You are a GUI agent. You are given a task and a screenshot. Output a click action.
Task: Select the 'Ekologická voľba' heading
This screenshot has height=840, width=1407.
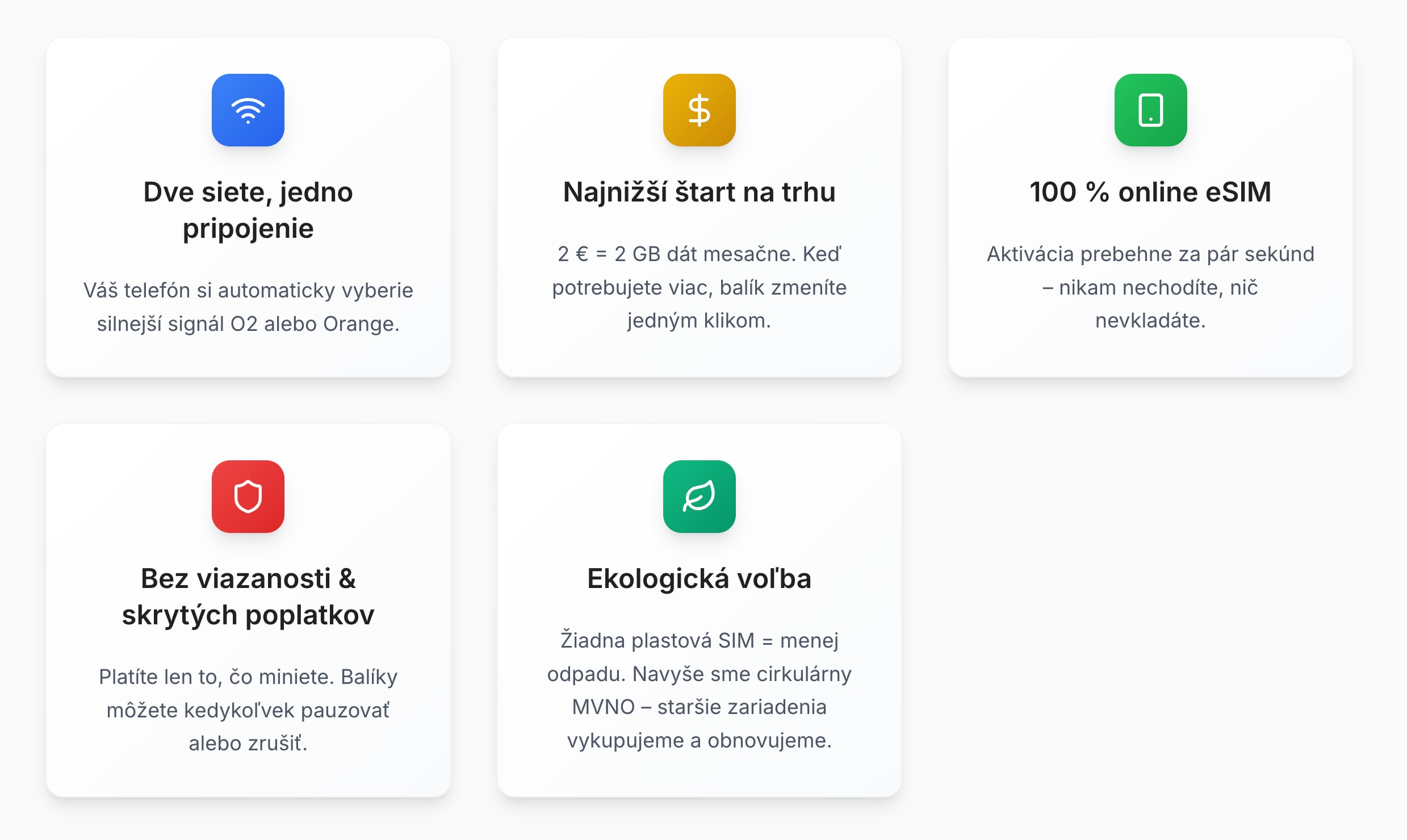click(x=699, y=578)
